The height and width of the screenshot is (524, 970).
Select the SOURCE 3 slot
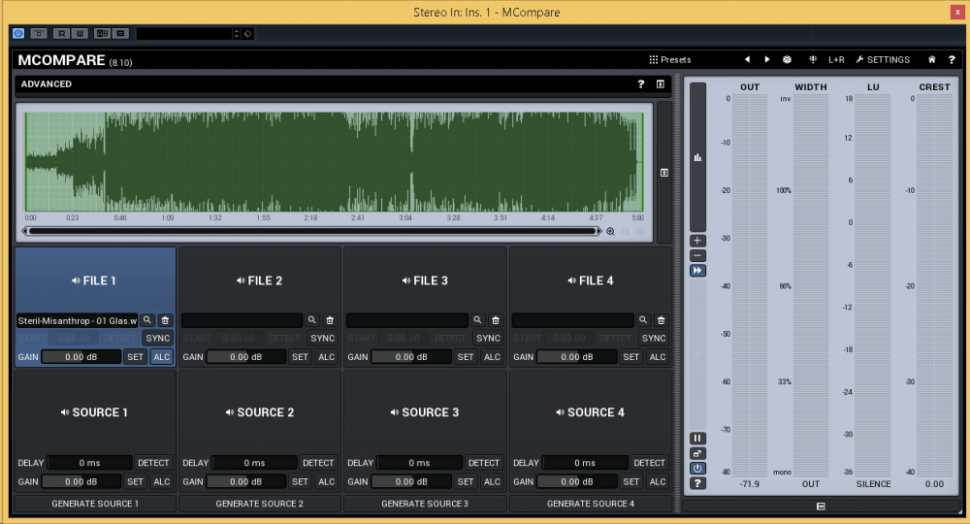coord(425,412)
